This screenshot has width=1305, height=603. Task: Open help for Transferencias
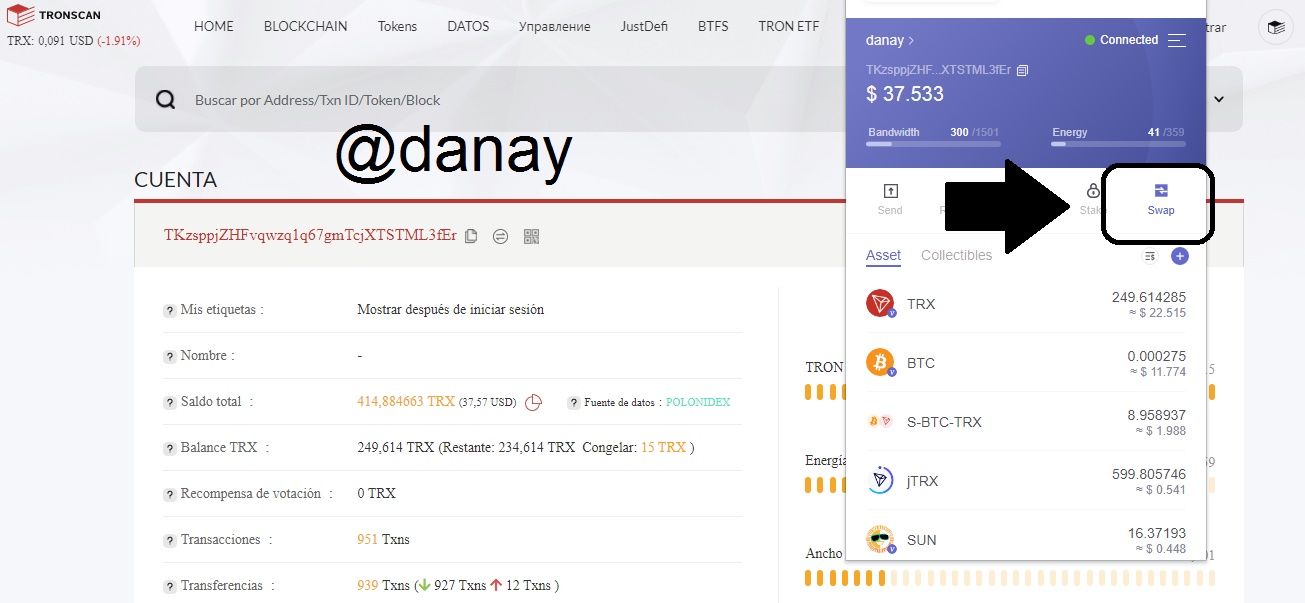[x=170, y=586]
